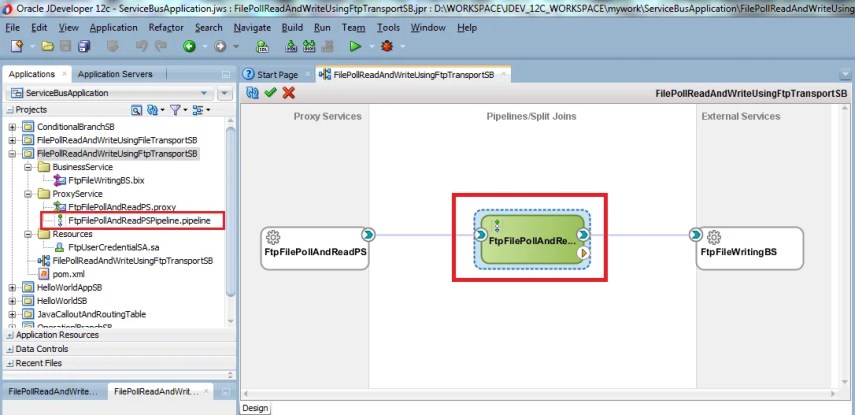Click the Open folder toolbar icon
The width and height of the screenshot is (855, 415).
[47, 47]
